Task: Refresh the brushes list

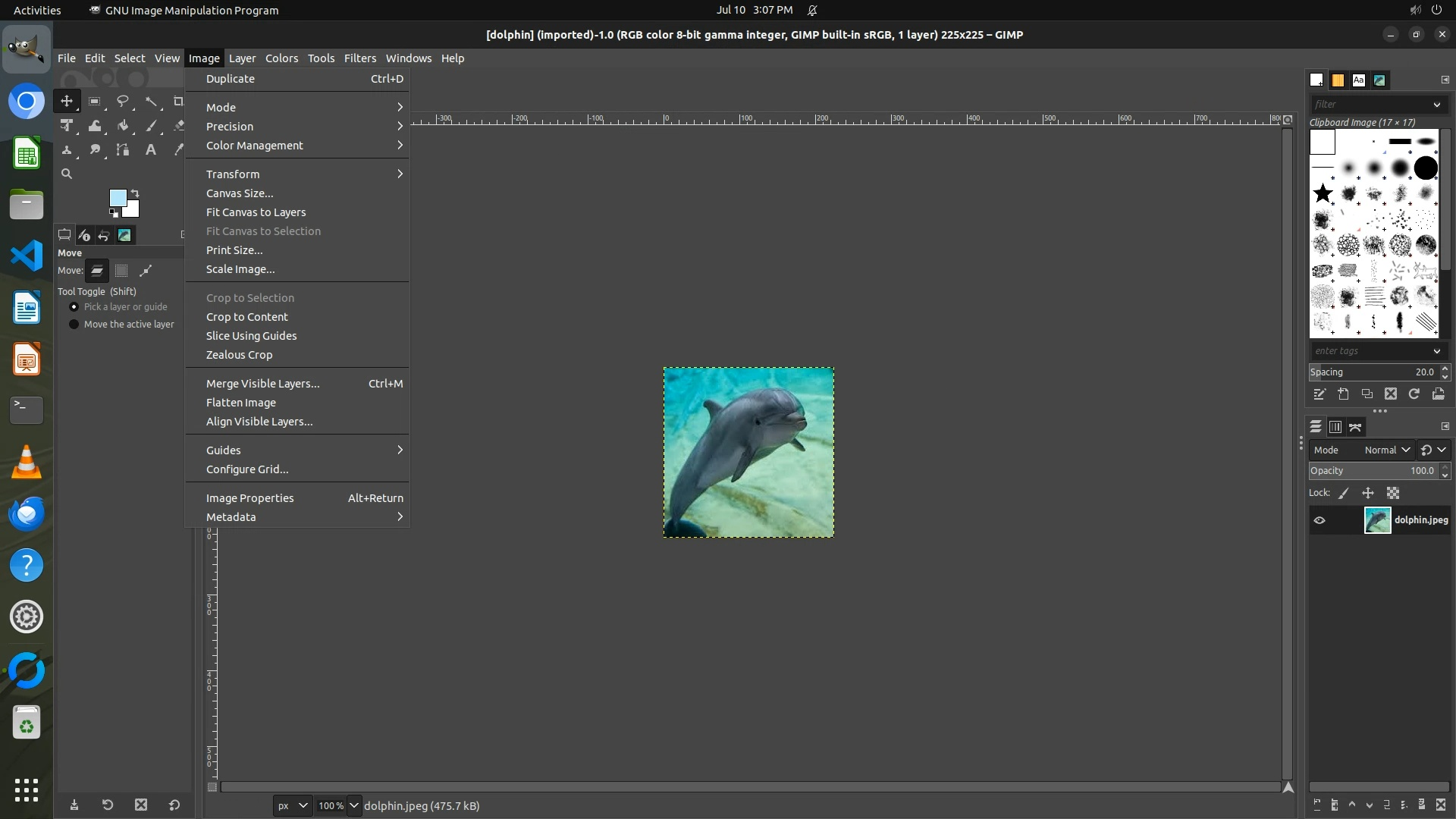Action: coord(1414,394)
